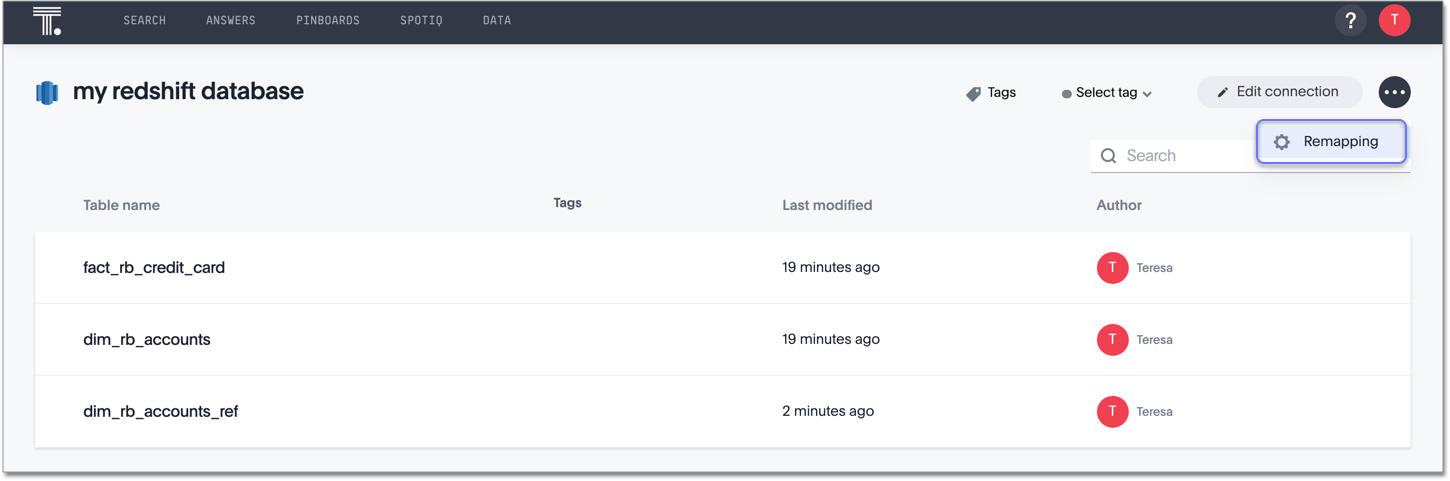Viewport: 1450px width, 481px height.
Task: Open the dim_rb_accounts table
Action: pos(147,340)
